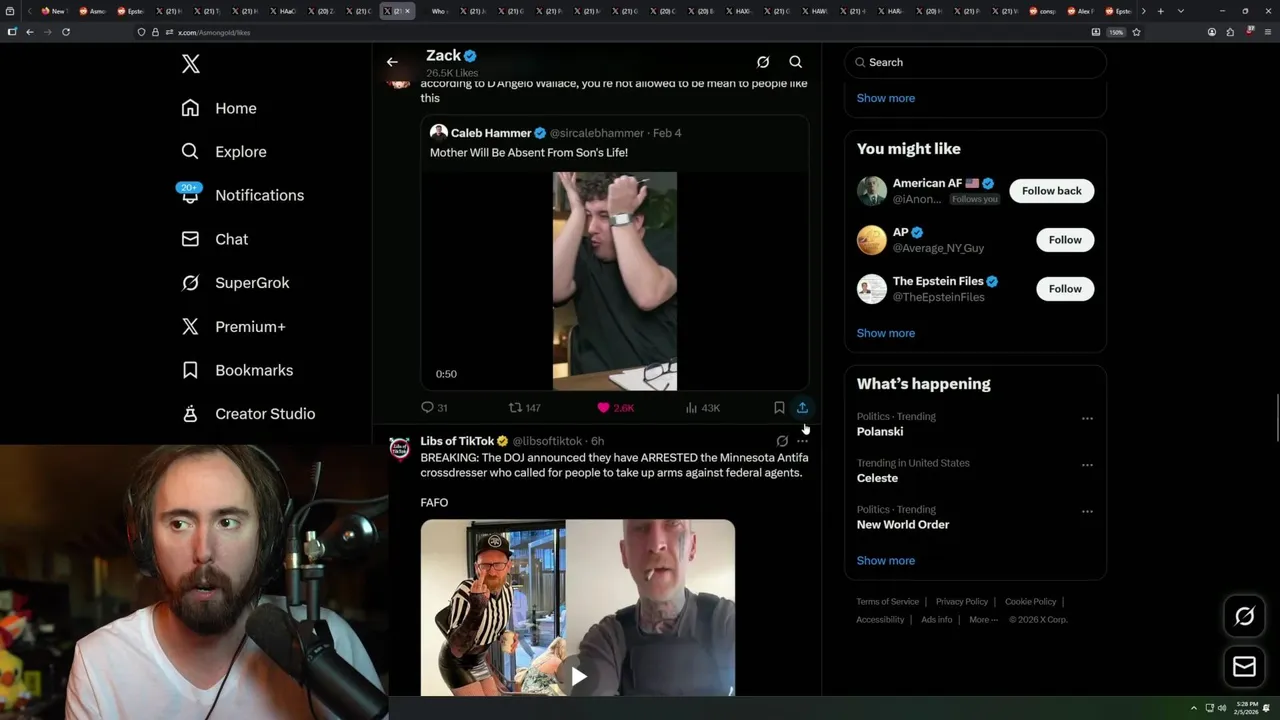Open Caleb Hammer's profile name
Screen dimensions: 1280x720
tap(491, 133)
